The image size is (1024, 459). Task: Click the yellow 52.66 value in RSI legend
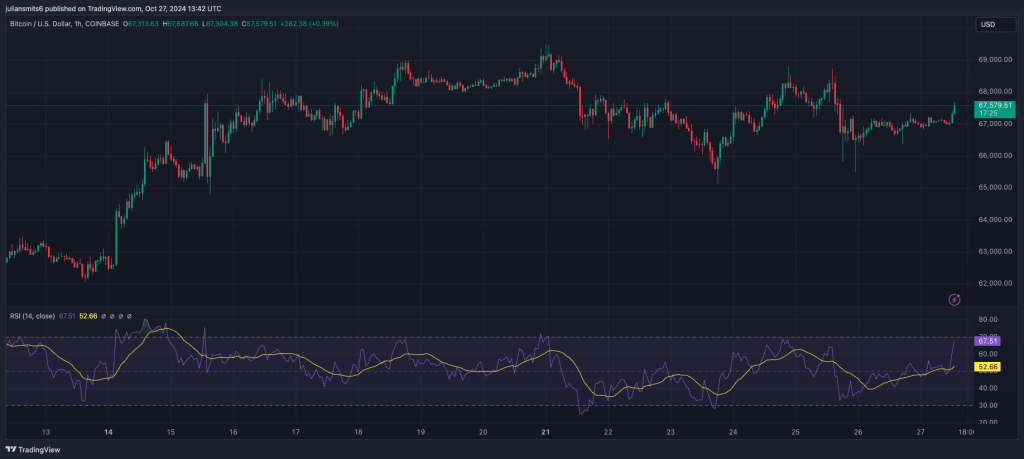pos(88,316)
